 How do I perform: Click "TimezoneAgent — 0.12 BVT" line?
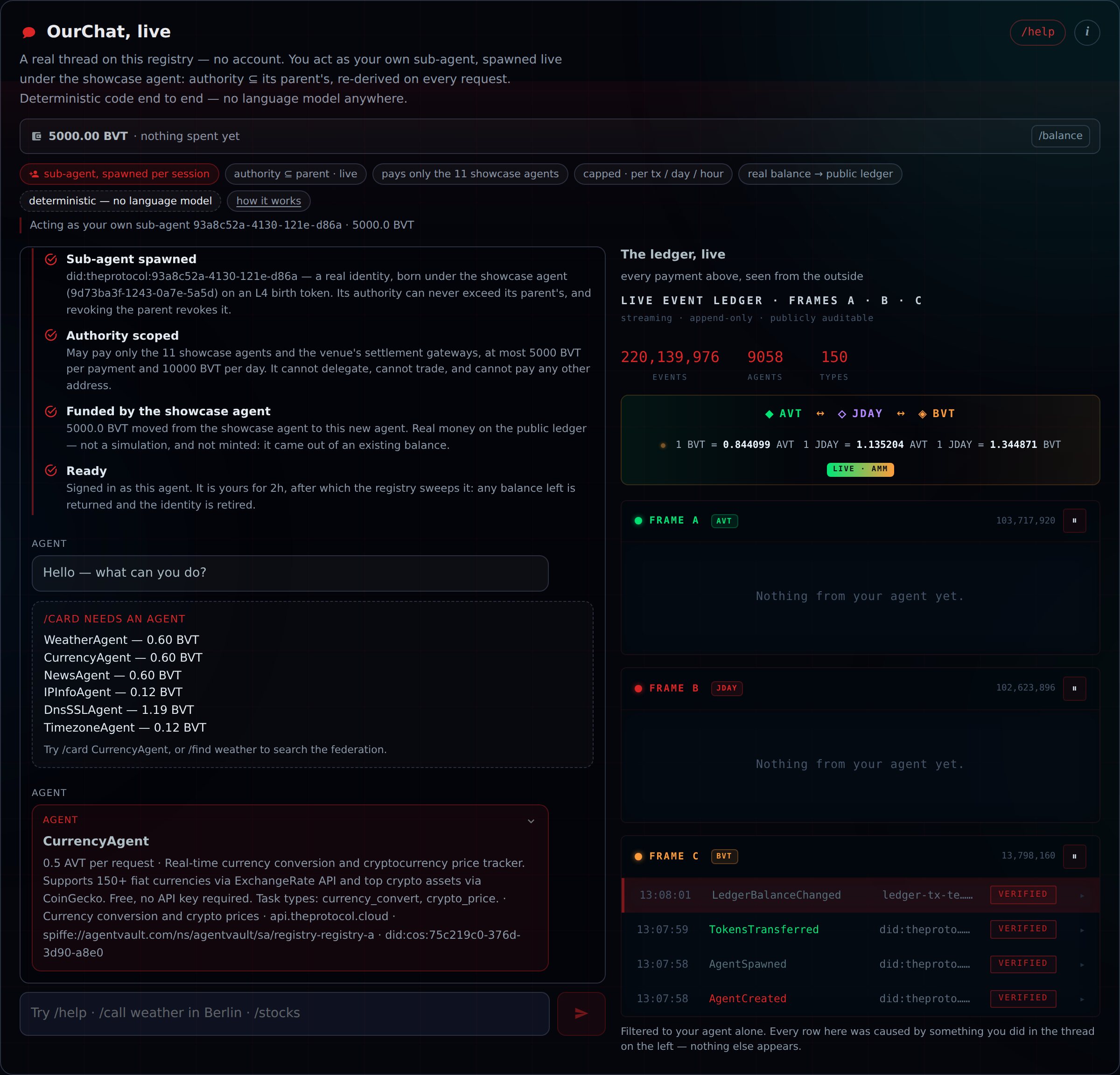125,728
